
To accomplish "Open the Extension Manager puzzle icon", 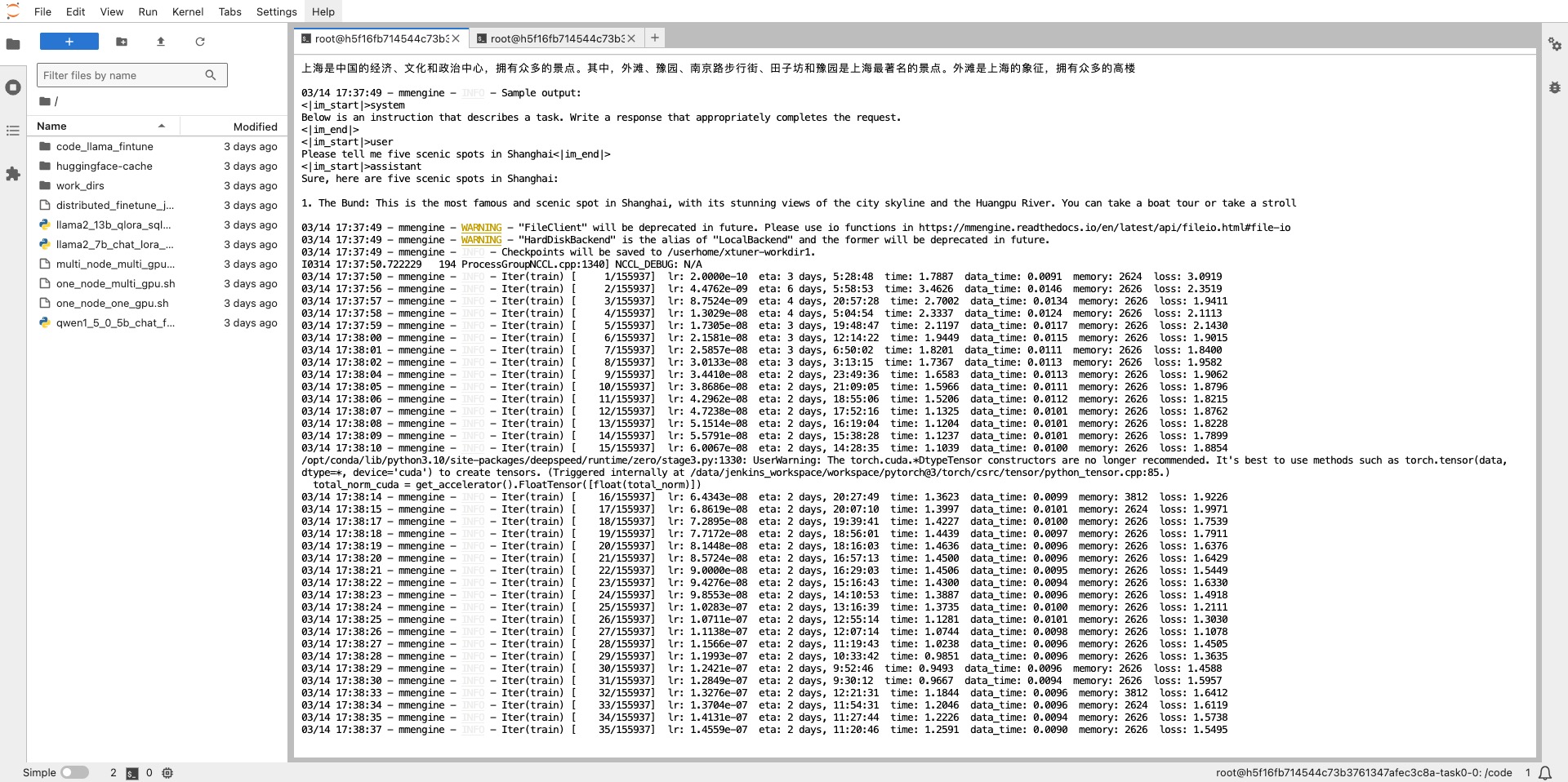I will [13, 174].
